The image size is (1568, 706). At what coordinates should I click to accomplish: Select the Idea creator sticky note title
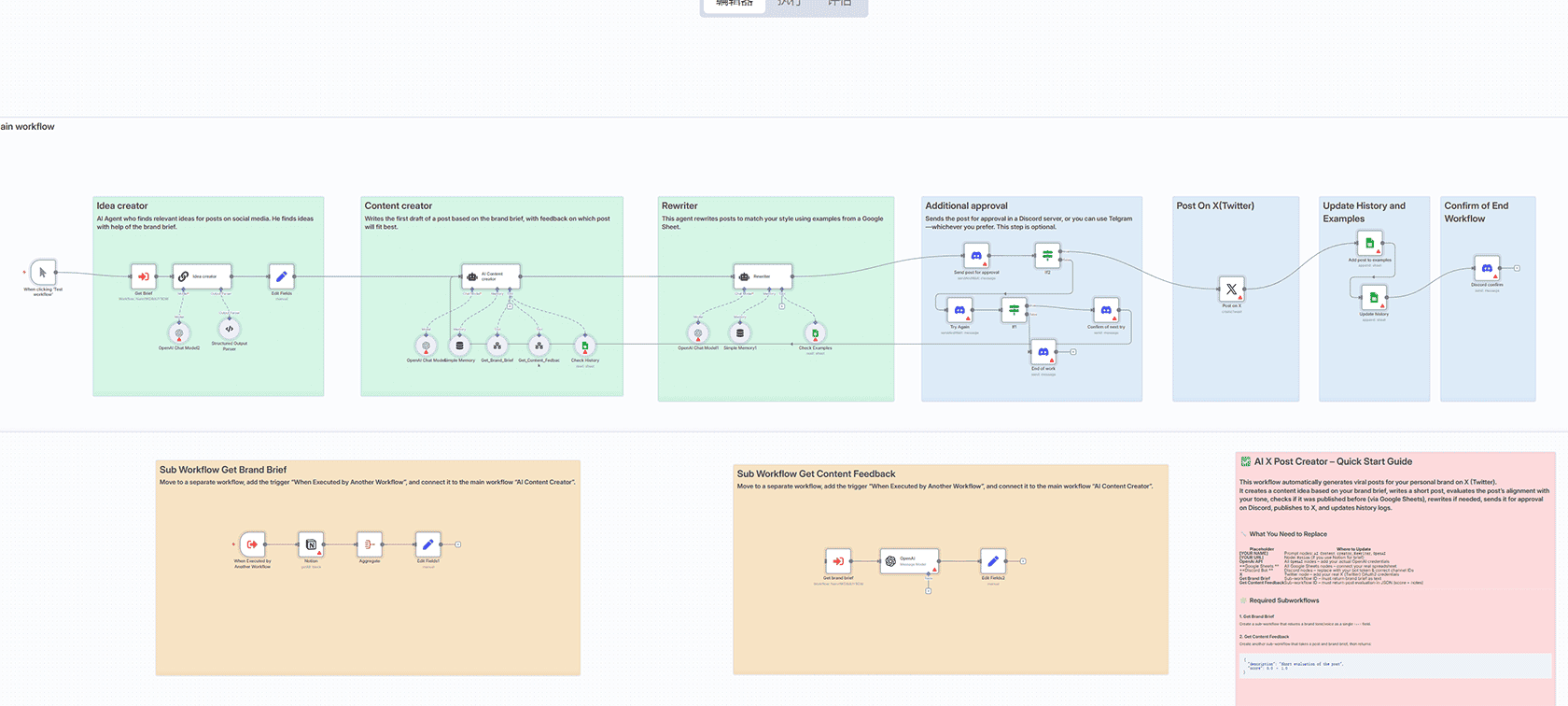pos(122,205)
